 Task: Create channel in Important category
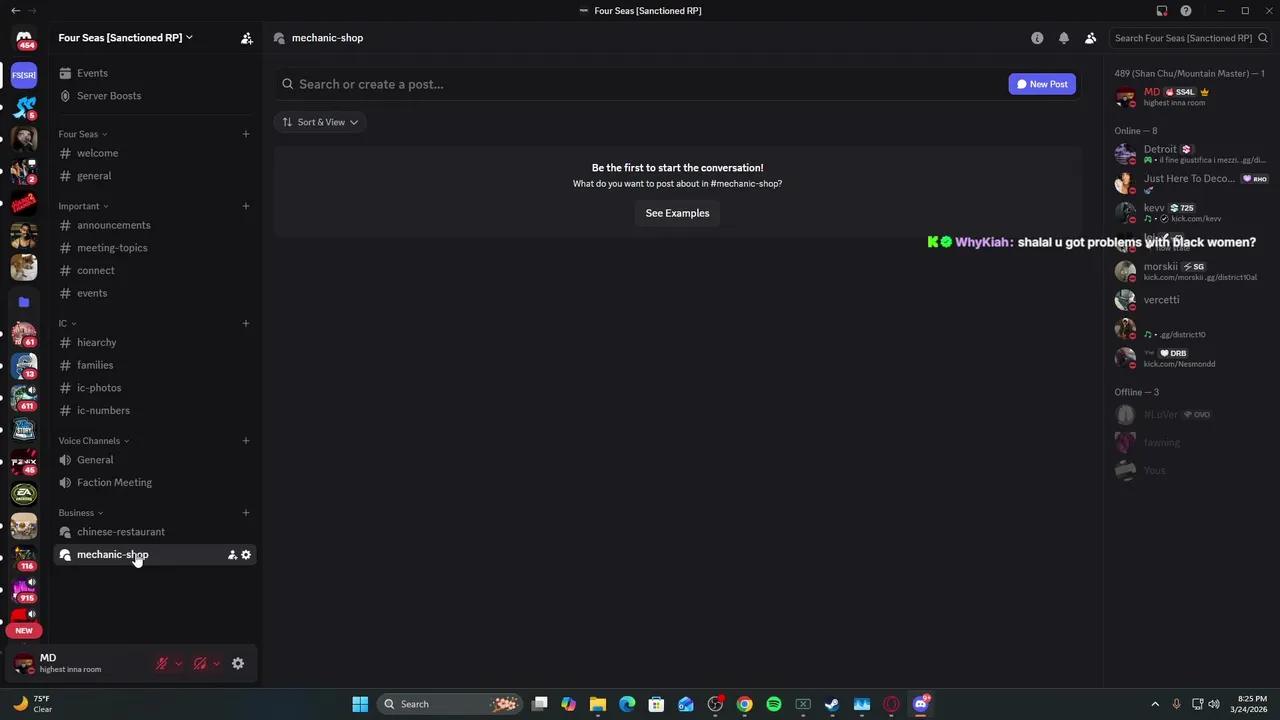pyautogui.click(x=245, y=206)
